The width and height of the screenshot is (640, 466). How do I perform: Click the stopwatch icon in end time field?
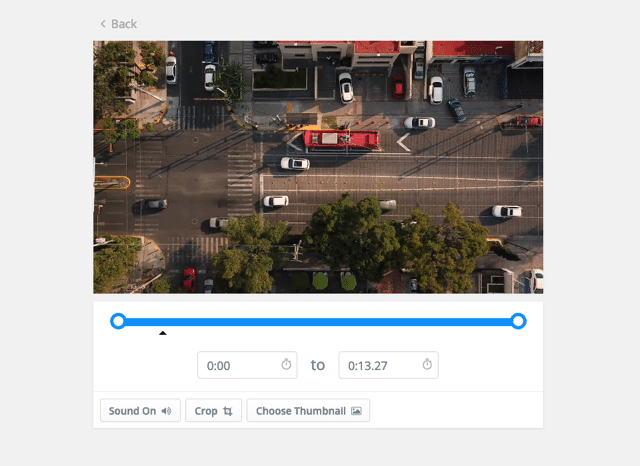427,365
